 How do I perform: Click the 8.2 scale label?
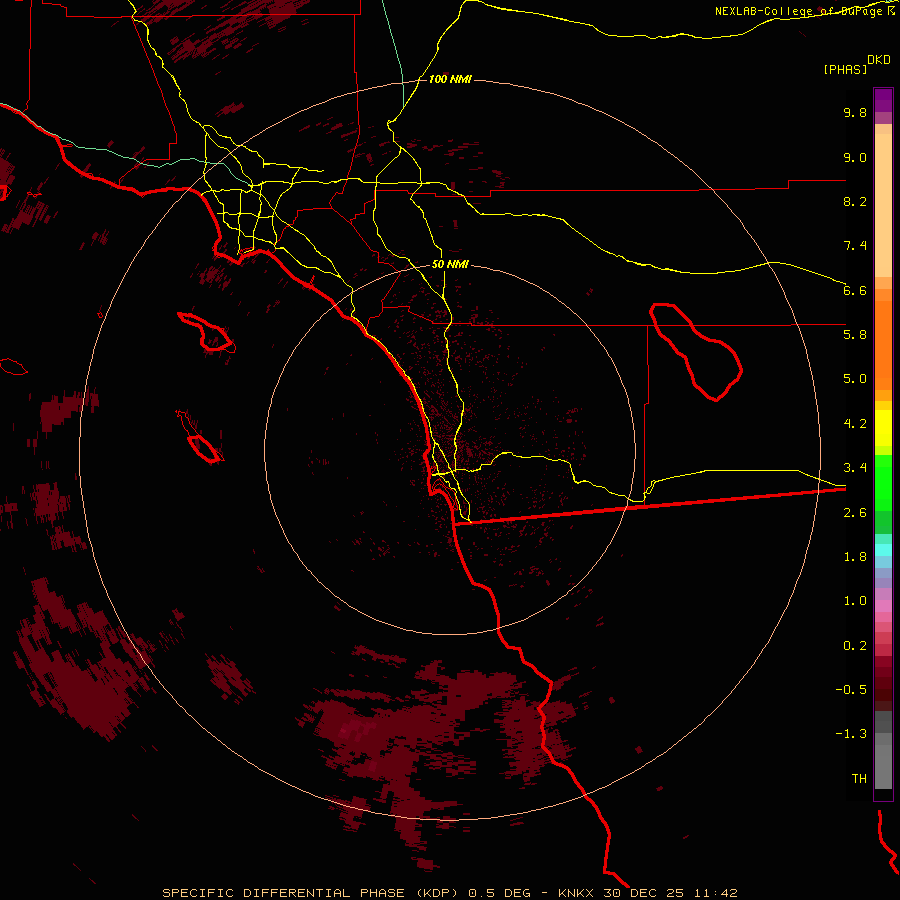pos(855,201)
